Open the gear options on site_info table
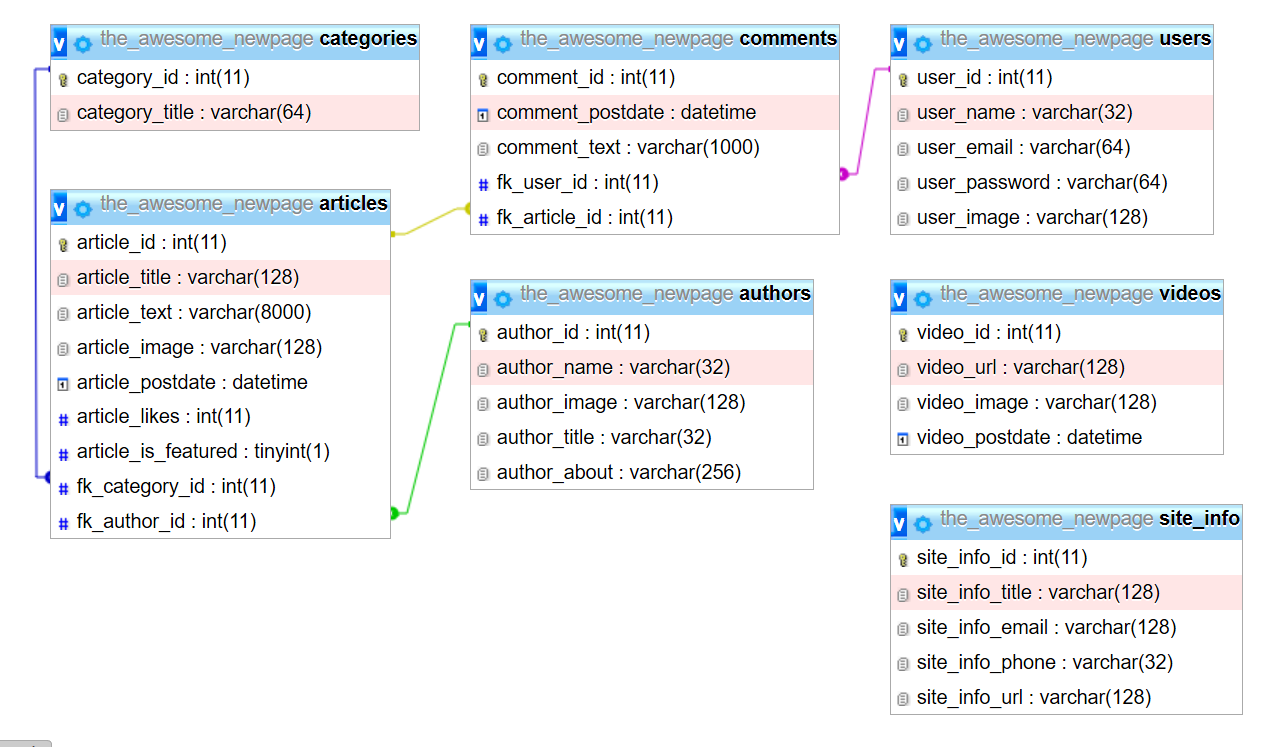Viewport: 1285px width, 747px height. (923, 524)
